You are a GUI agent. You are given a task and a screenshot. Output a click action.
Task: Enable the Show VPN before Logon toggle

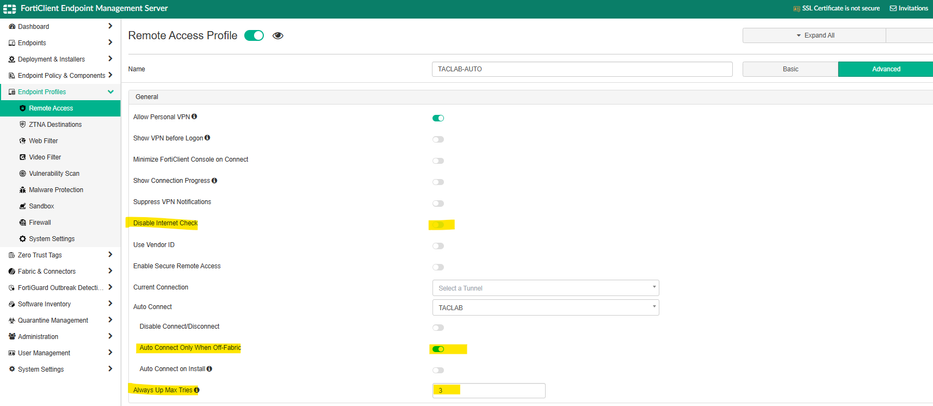pyautogui.click(x=438, y=139)
